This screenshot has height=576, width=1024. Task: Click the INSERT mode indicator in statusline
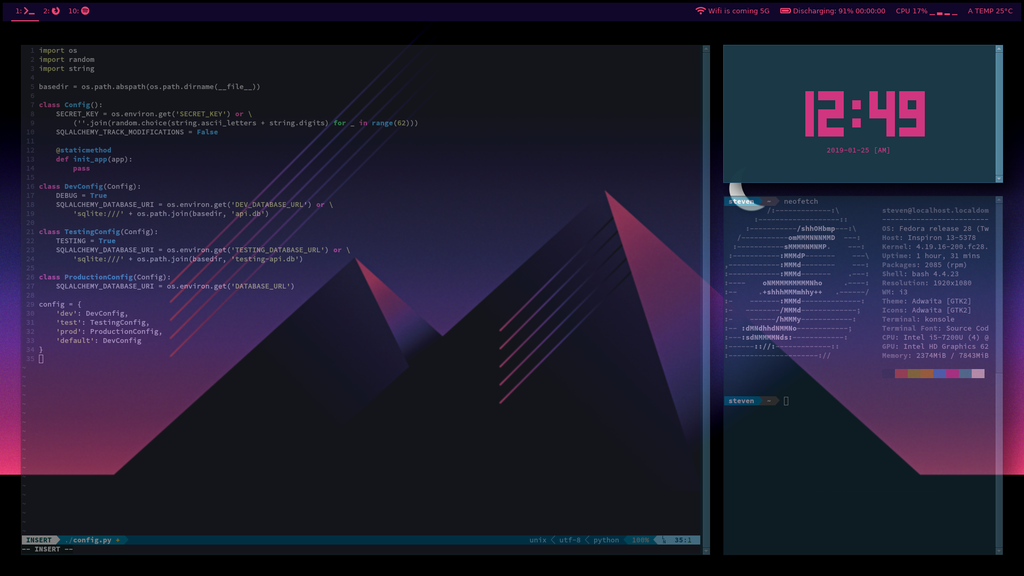coord(39,540)
